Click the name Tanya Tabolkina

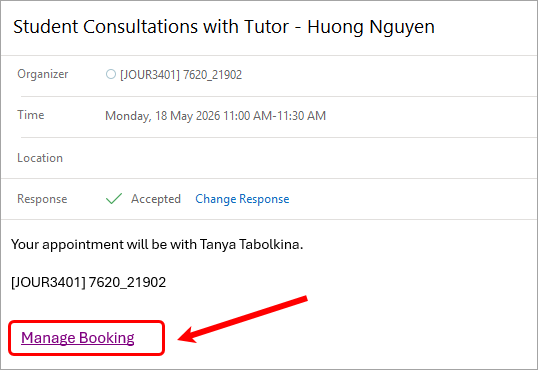pyautogui.click(x=252, y=244)
